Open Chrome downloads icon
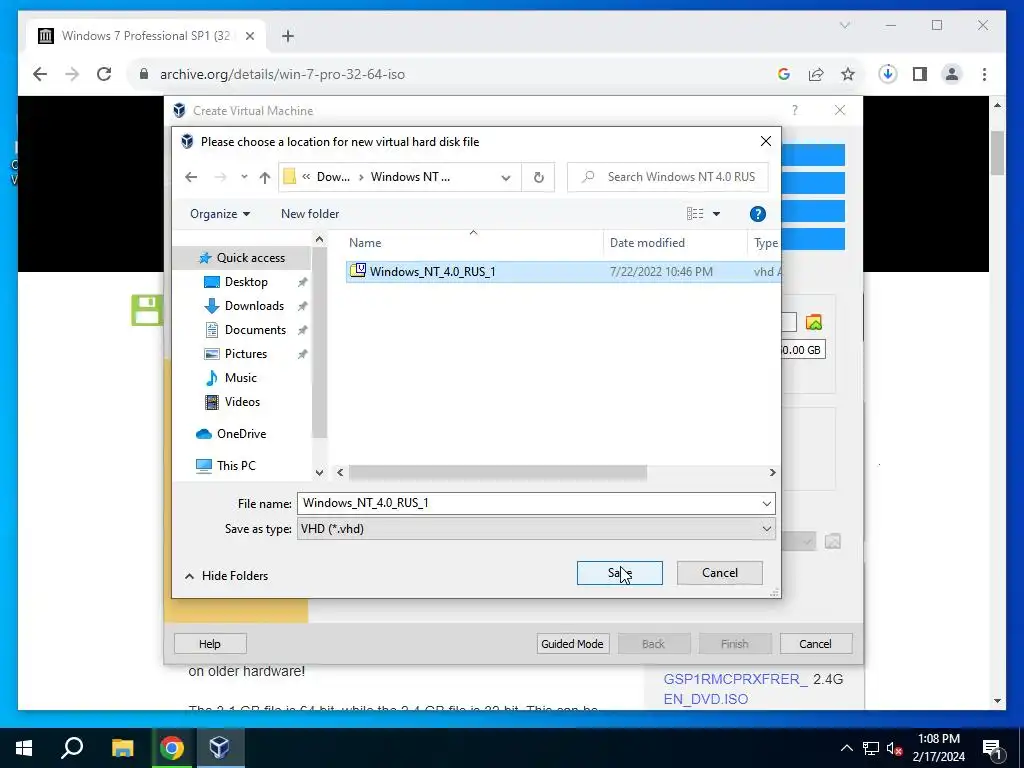 tap(888, 74)
